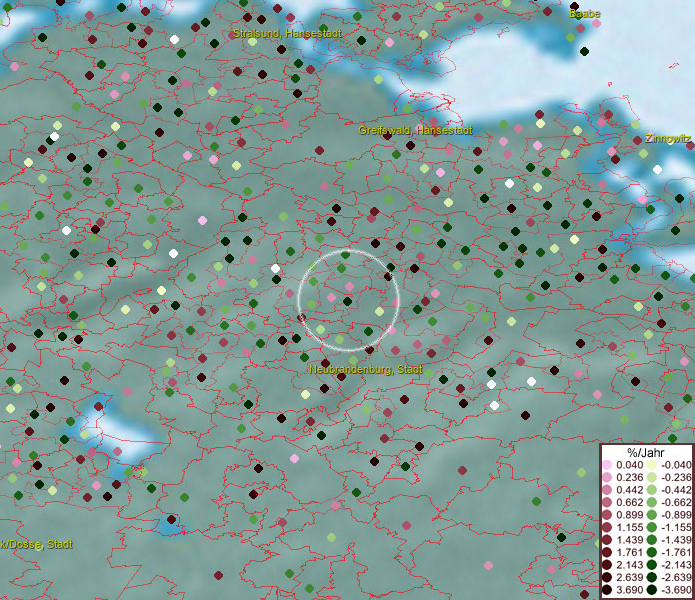Viewport: 695px width, 600px height.
Task: Click the 3.690 darkest red legend swatch
Action: 608,591
